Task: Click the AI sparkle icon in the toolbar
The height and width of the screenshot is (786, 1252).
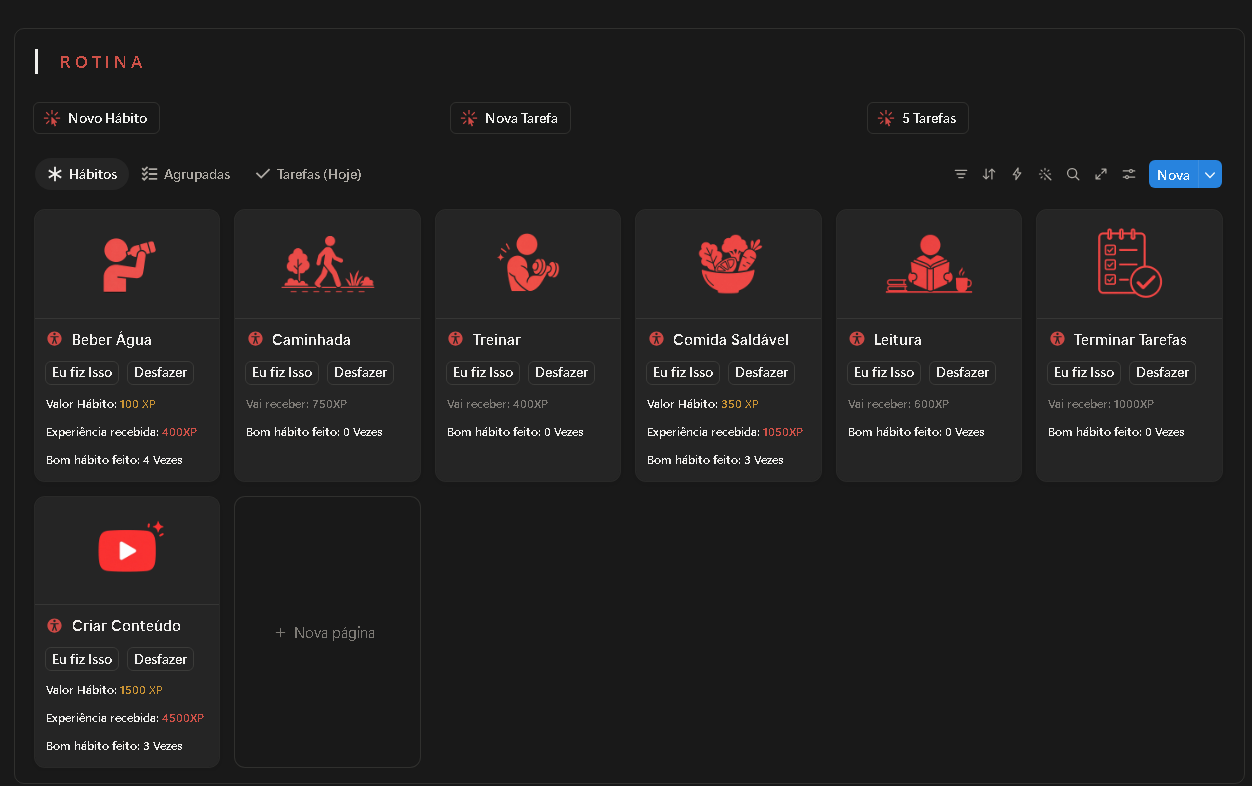Action: click(1045, 174)
